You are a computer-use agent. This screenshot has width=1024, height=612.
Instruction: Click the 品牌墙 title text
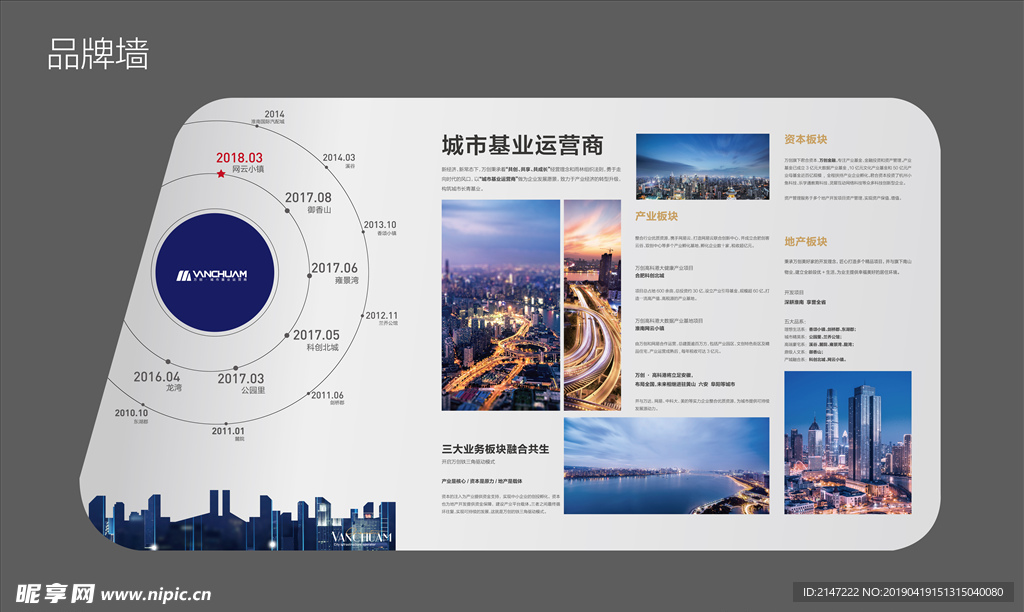98,54
